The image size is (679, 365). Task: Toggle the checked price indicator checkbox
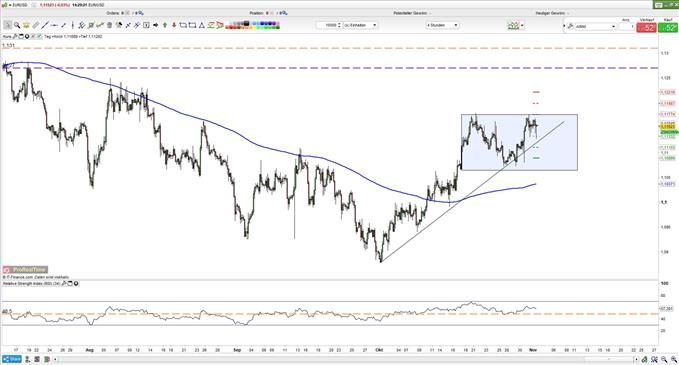coord(39,36)
